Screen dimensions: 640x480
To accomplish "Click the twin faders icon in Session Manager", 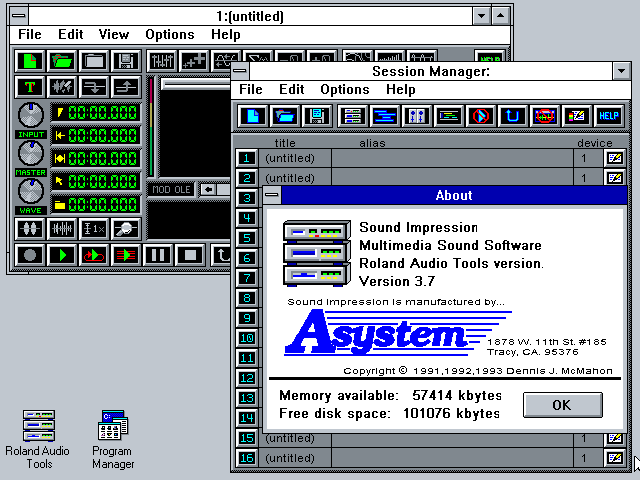I will pyautogui.click(x=417, y=116).
